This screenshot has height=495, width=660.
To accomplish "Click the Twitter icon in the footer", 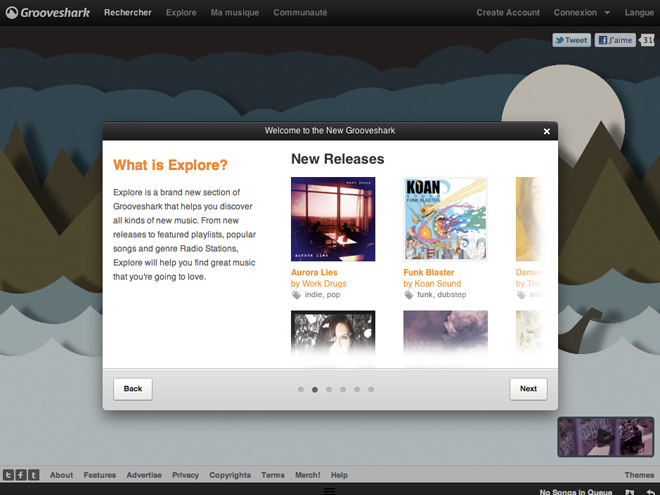I will (8, 475).
